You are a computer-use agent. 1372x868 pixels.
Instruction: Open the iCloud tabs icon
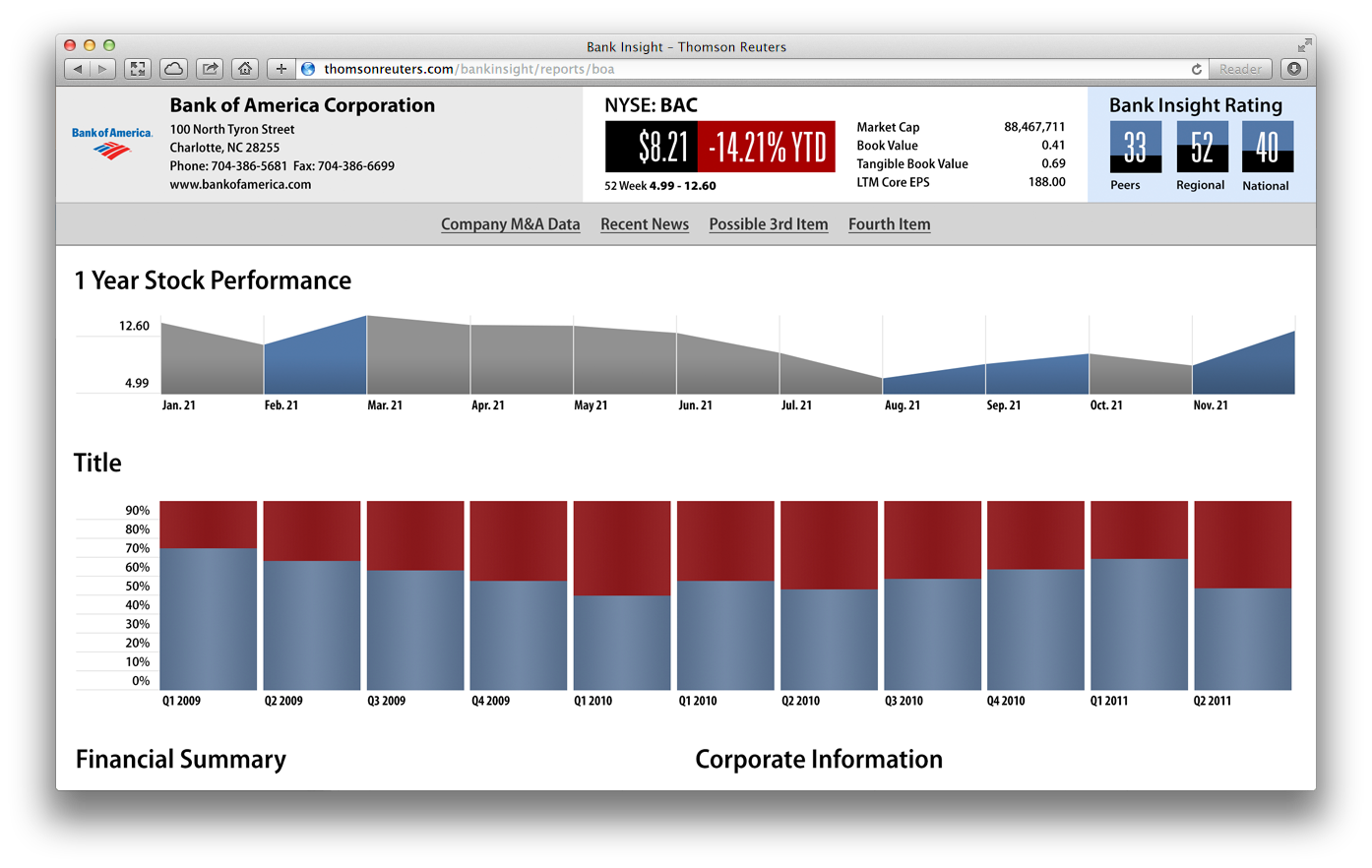(x=173, y=69)
